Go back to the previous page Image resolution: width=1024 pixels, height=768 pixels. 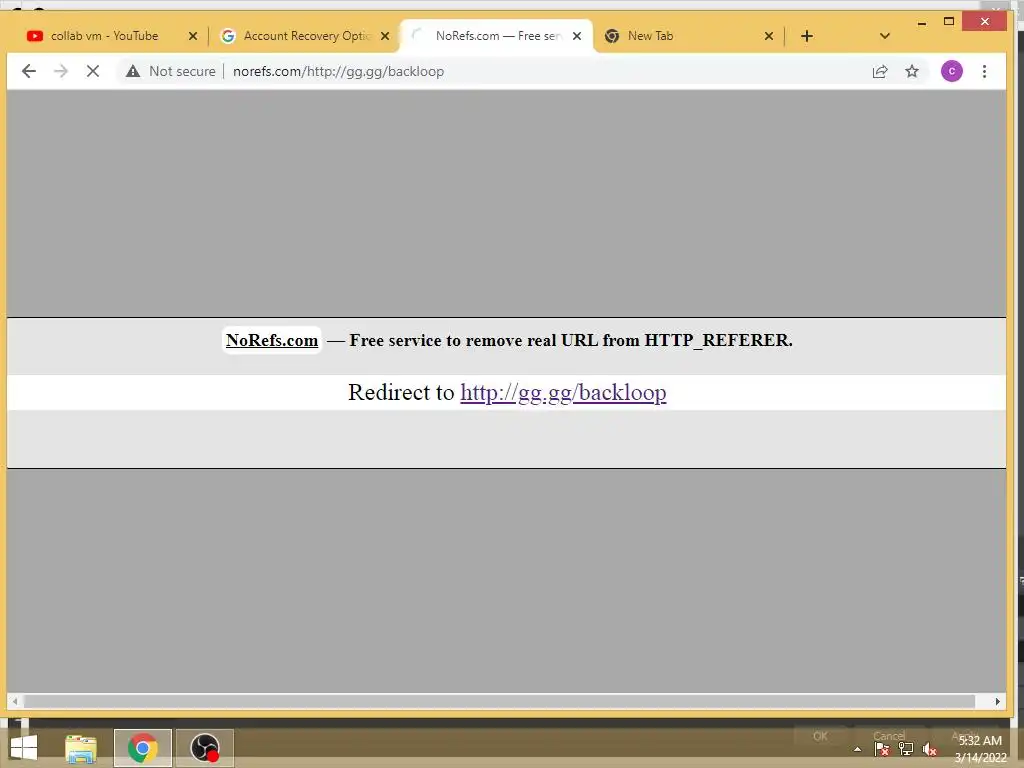click(x=29, y=71)
